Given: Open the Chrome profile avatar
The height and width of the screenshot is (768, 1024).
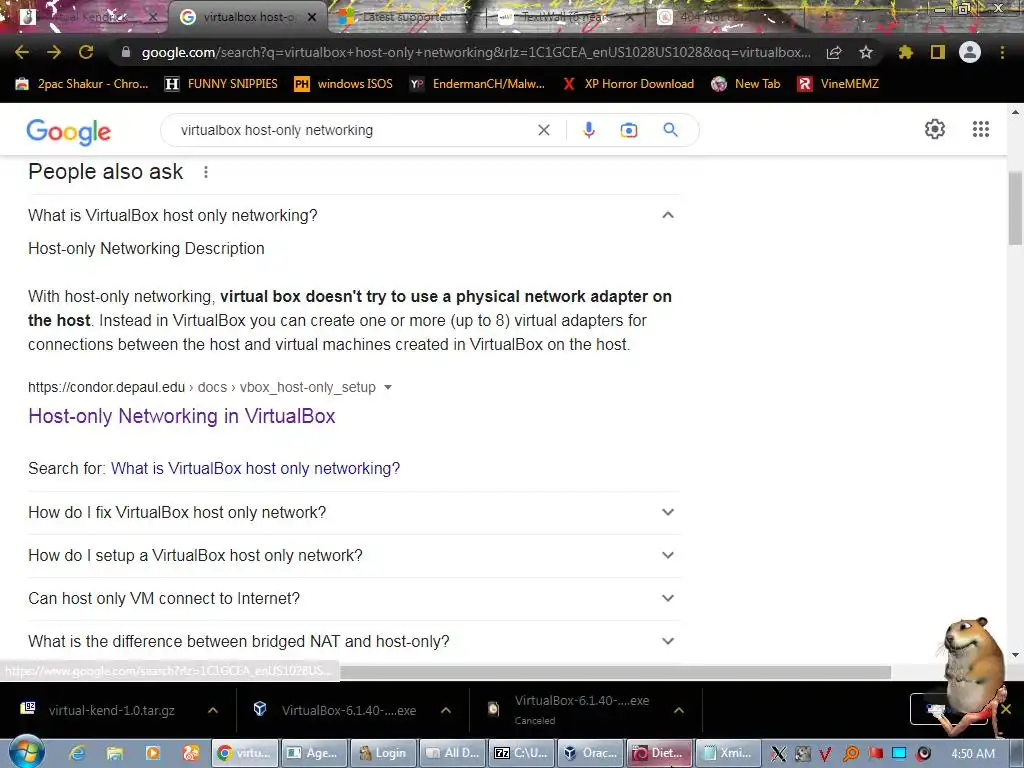Looking at the screenshot, I should (970, 52).
